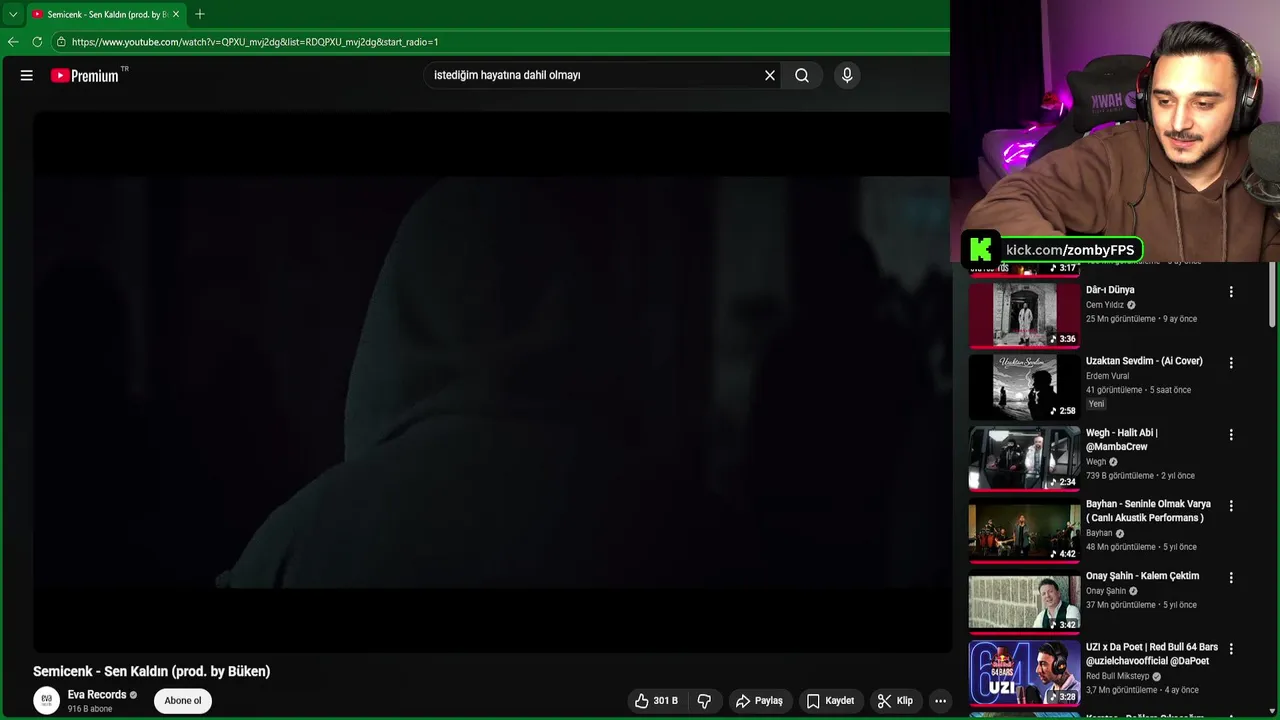The width and height of the screenshot is (1280, 720).
Task: Open UZI x Da Poet 64 Bars thumbnail
Action: [1024, 673]
